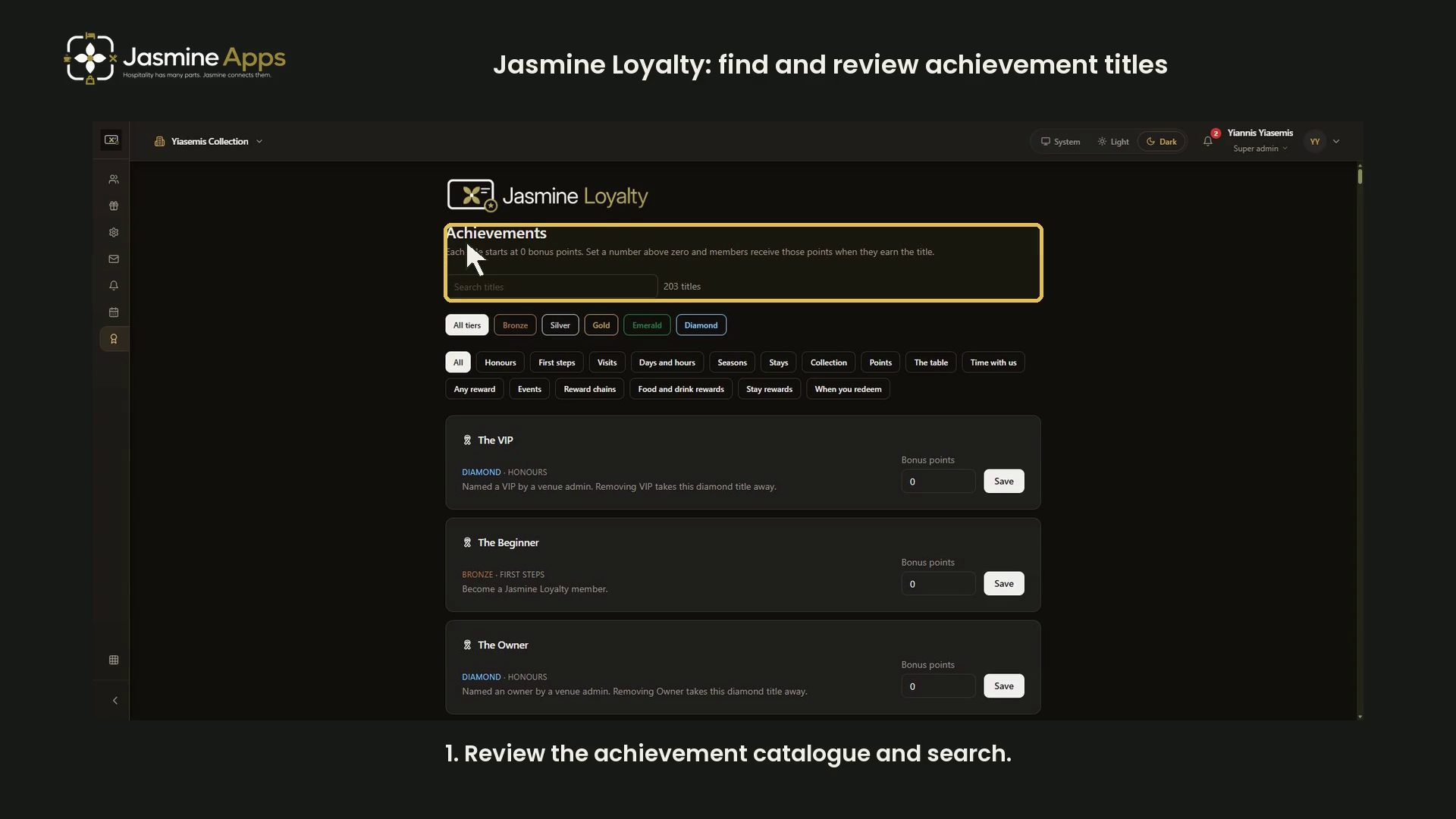Click the award icon next to The Beginner
The image size is (1456, 819).
tap(467, 543)
